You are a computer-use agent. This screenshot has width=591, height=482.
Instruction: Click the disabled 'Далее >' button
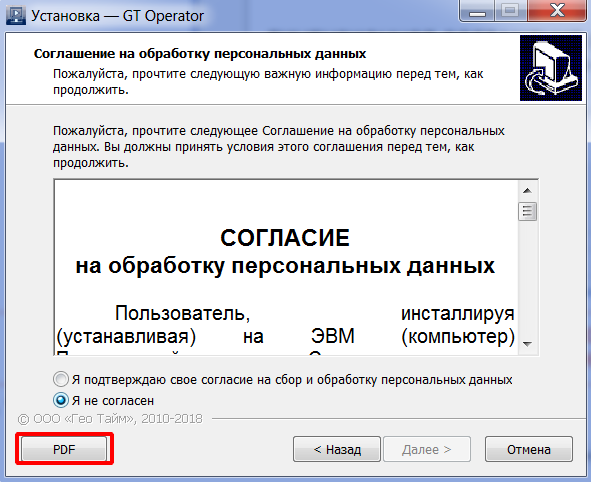[x=427, y=449]
